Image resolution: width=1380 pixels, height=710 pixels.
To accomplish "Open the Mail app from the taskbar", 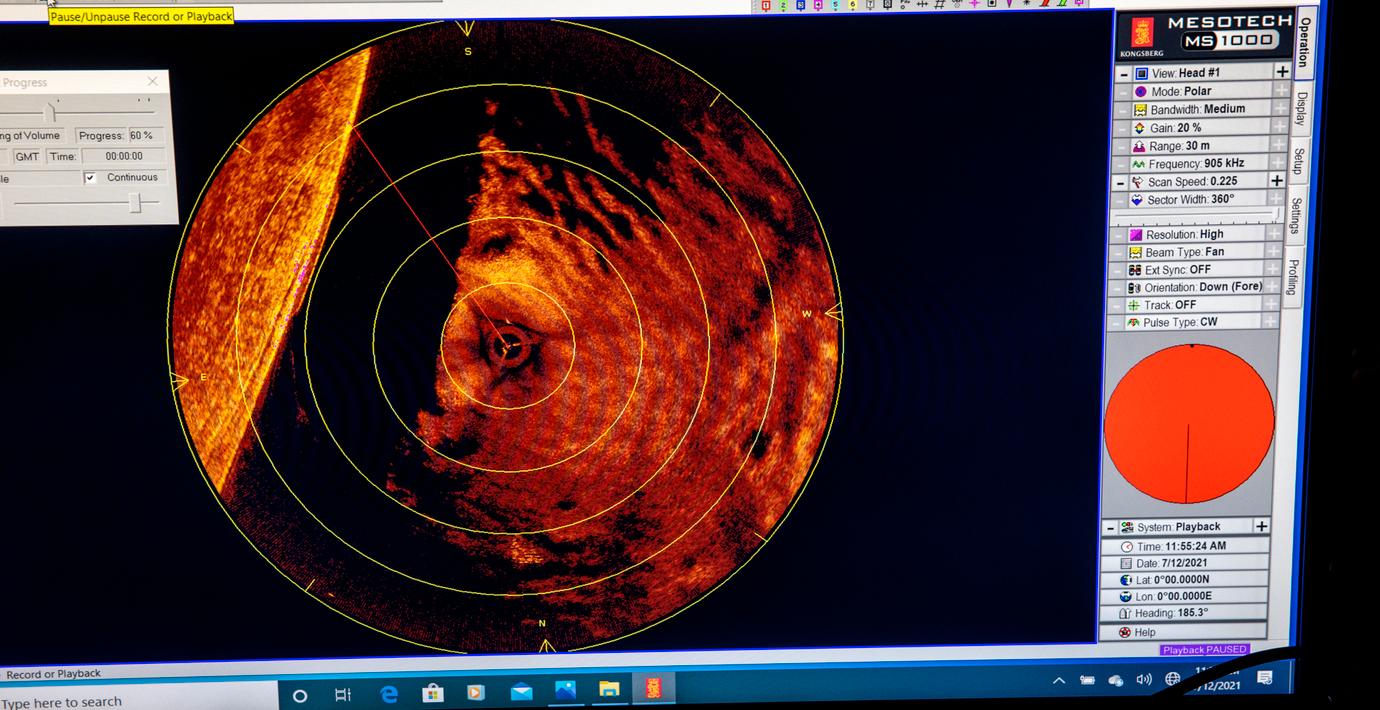I will pos(521,691).
